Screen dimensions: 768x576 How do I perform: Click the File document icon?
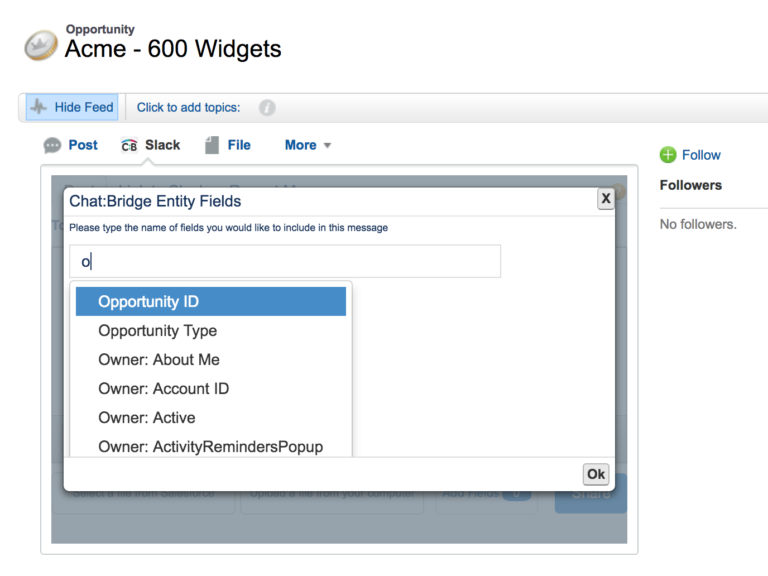point(211,146)
